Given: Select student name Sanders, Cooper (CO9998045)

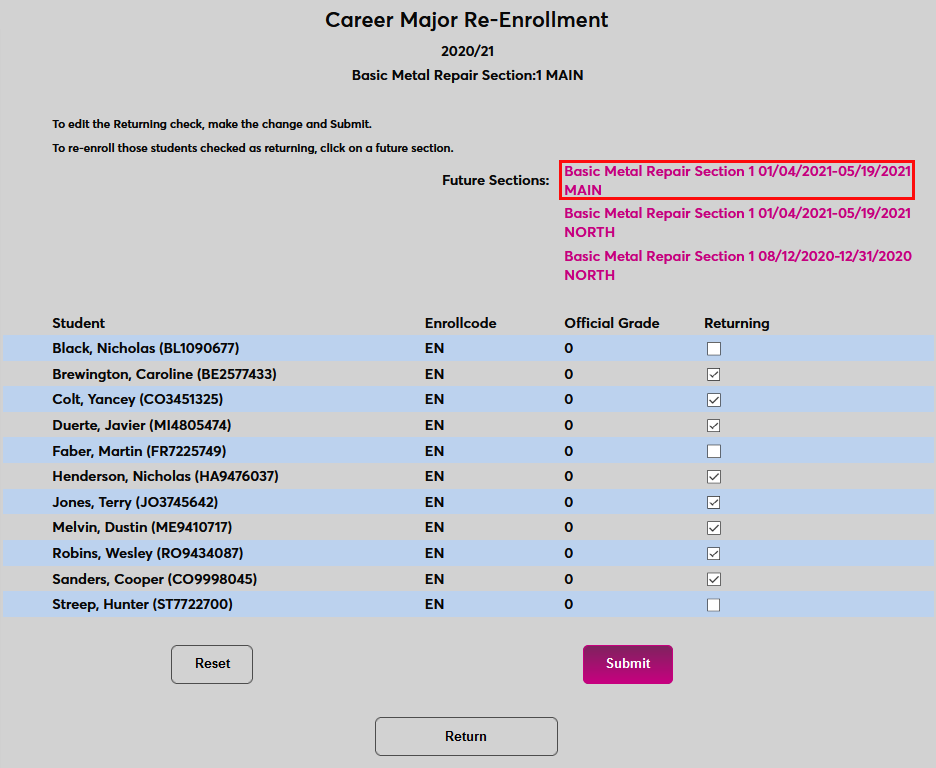Looking at the screenshot, I should (x=155, y=579).
